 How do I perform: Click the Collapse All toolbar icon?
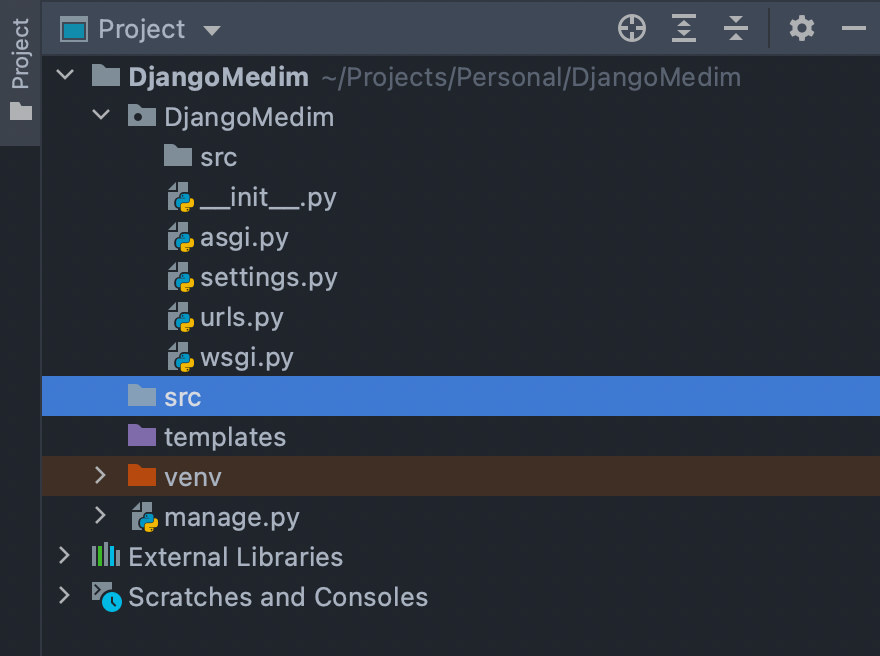[x=736, y=28]
